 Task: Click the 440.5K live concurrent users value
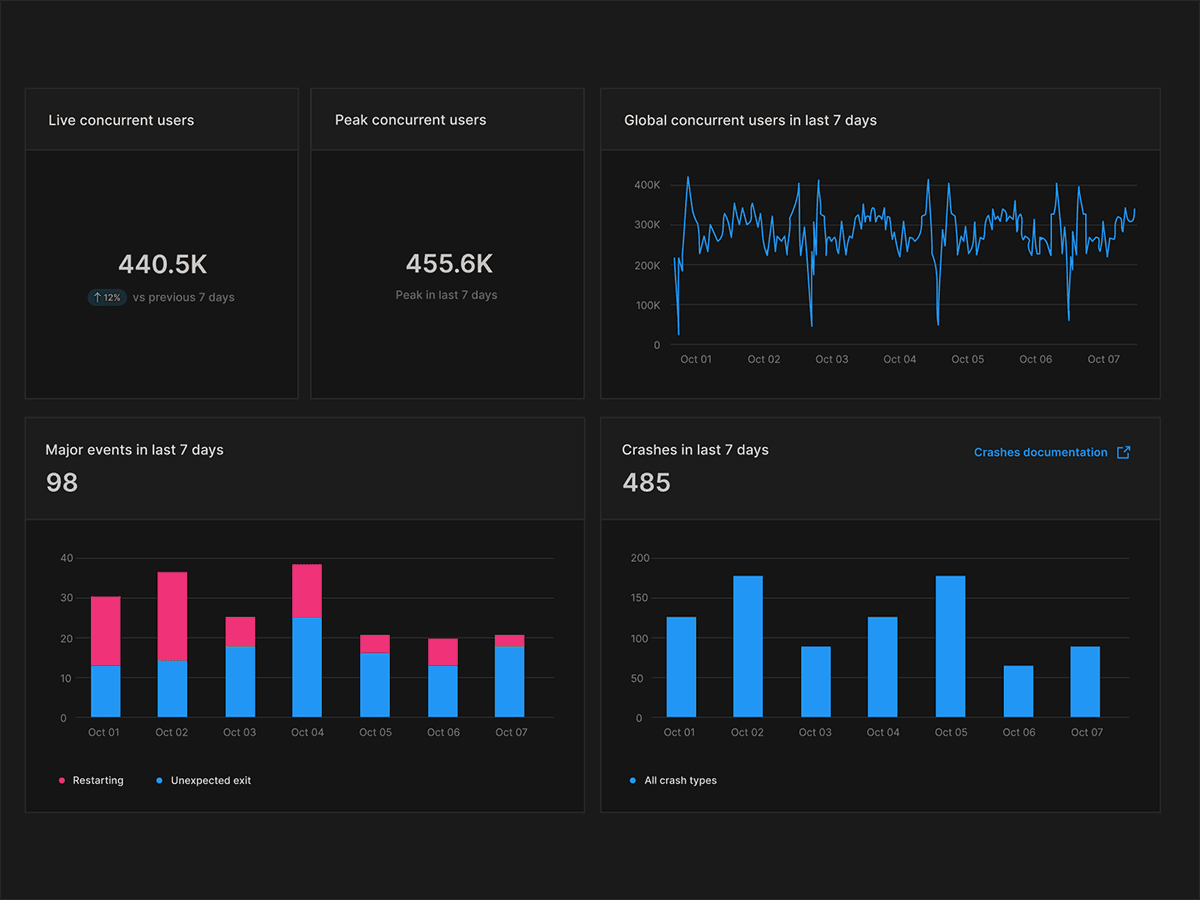pyautogui.click(x=162, y=264)
